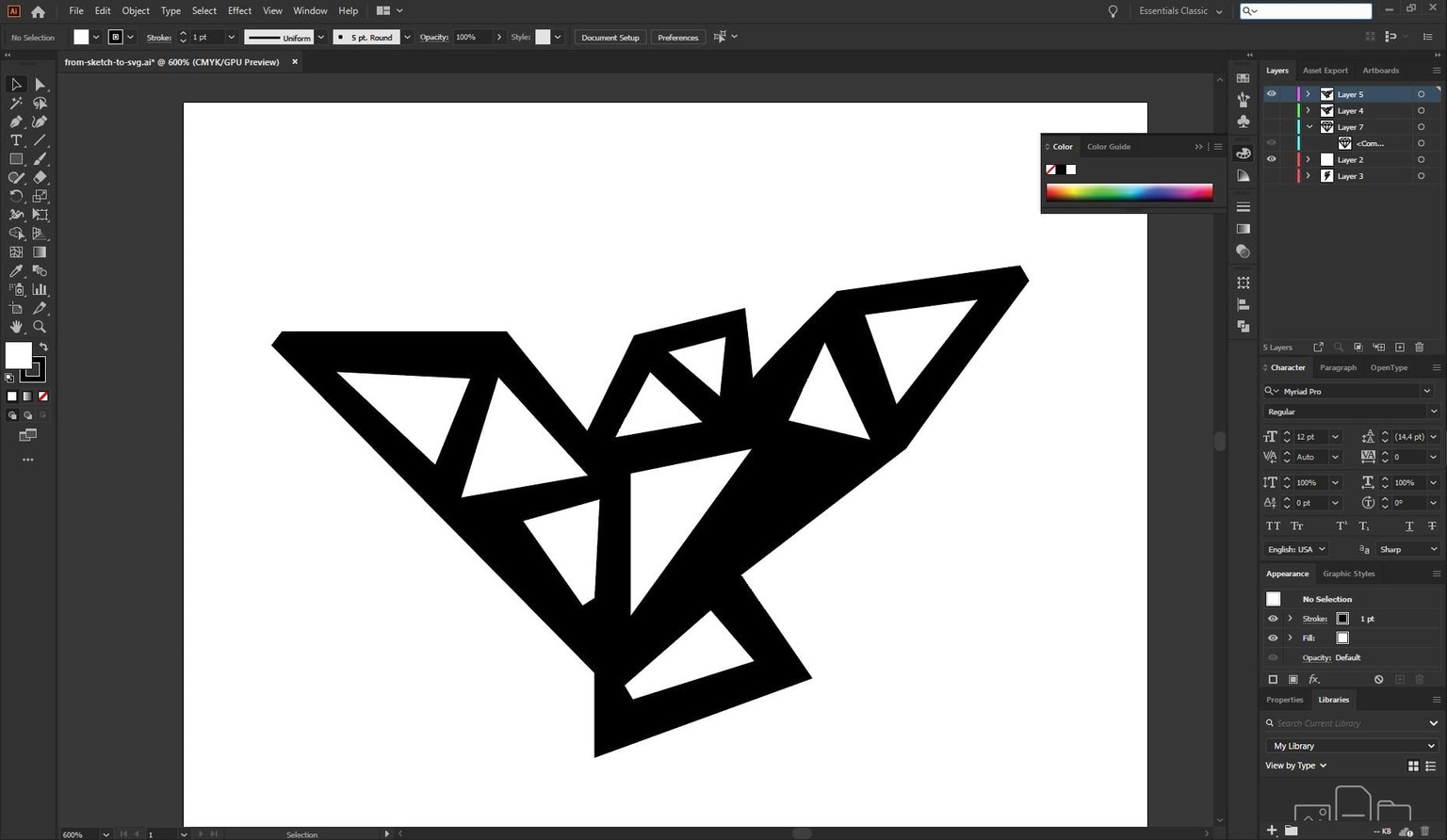Choose the Paintbrush tool
Image resolution: width=1447 pixels, height=840 pixels.
click(x=40, y=159)
